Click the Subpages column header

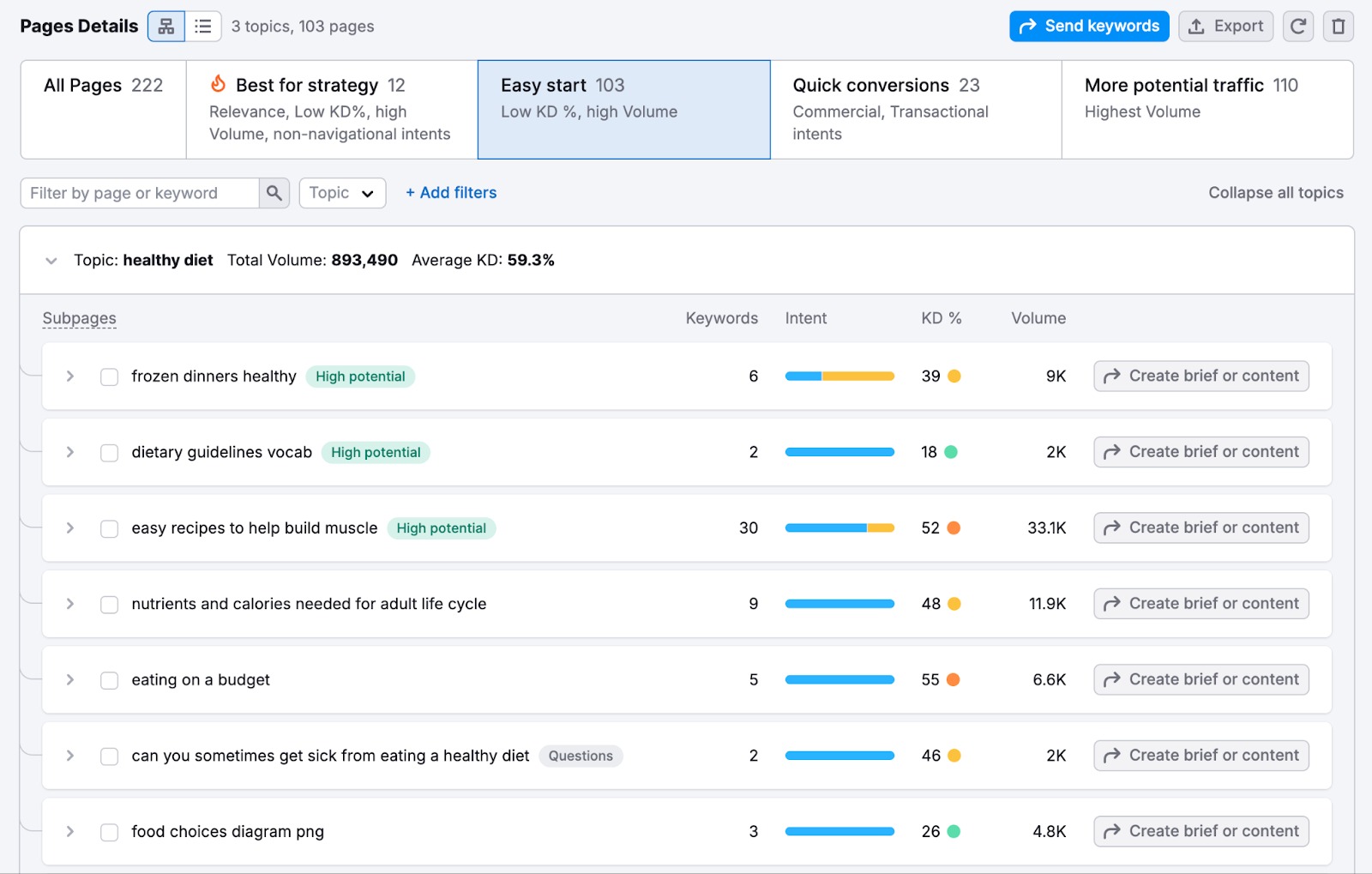coord(79,318)
